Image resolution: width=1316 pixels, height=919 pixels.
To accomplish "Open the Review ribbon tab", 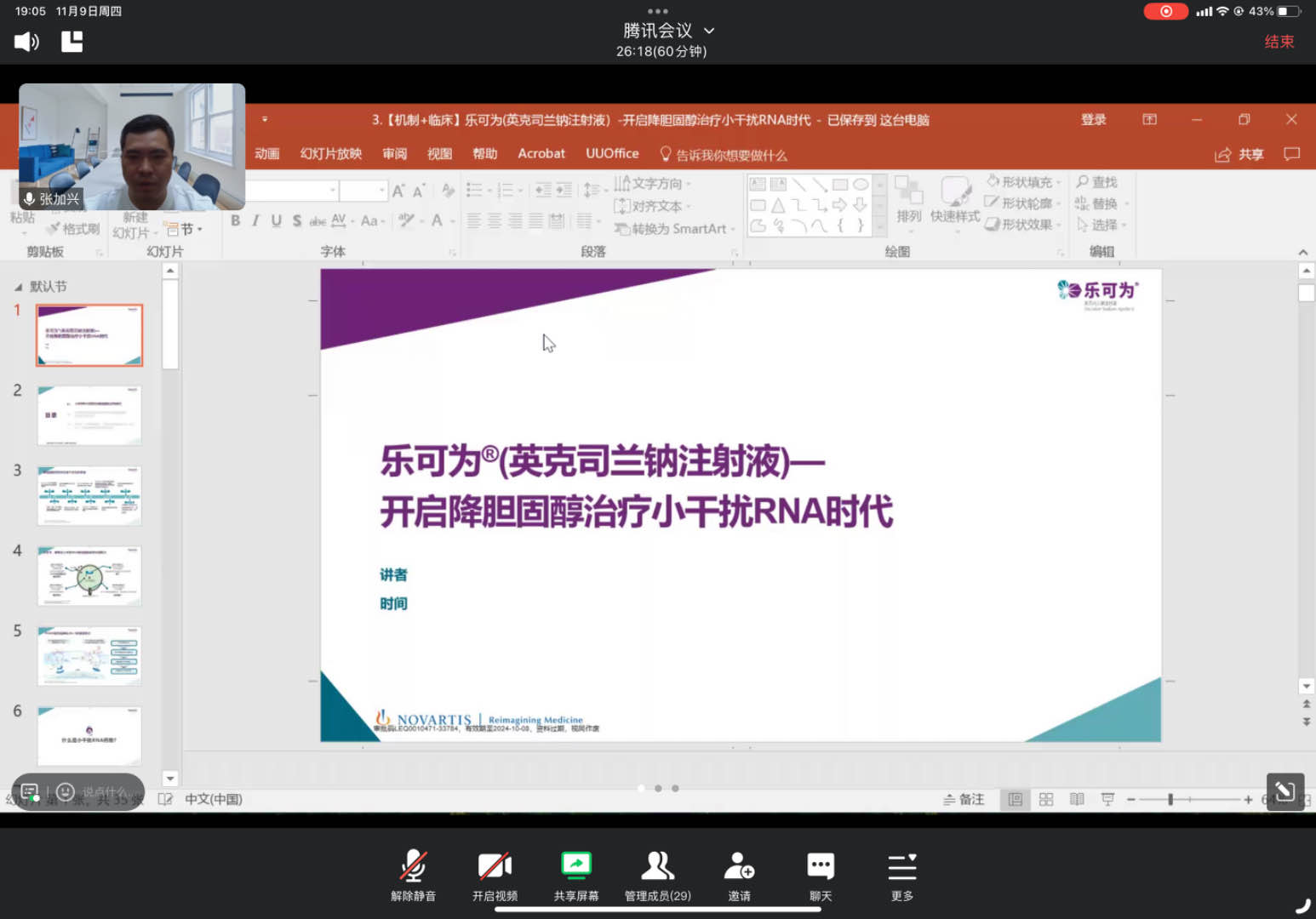I will [394, 154].
